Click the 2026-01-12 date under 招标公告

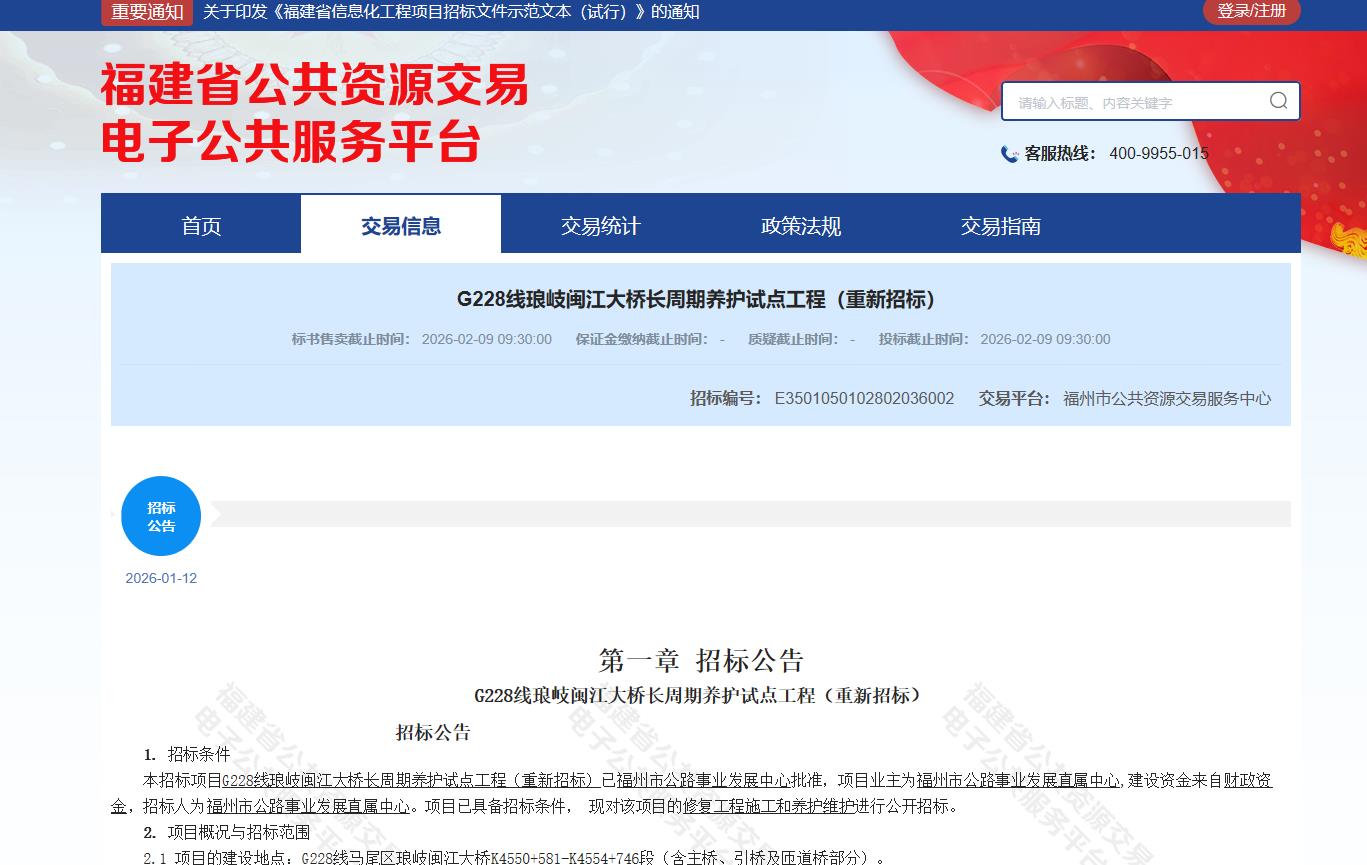[161, 578]
